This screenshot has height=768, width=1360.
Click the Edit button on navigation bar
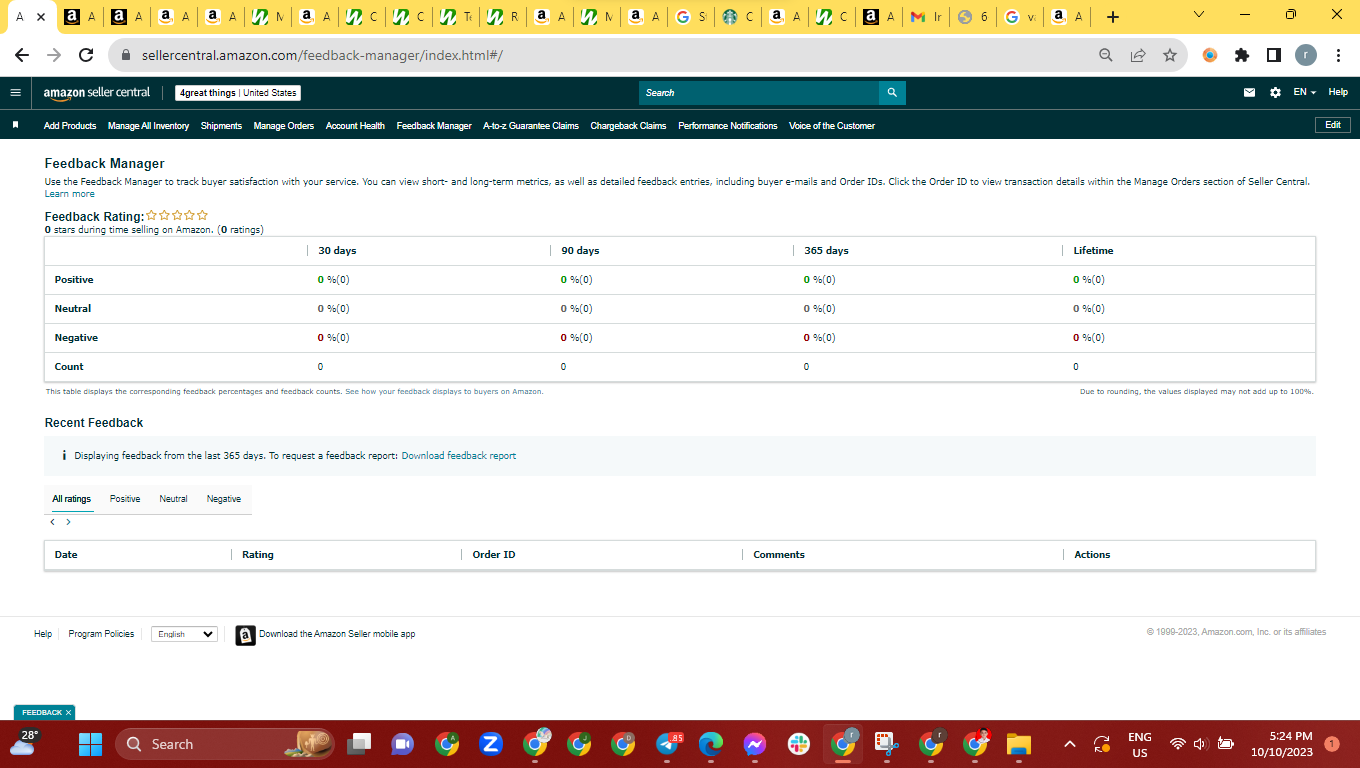click(1333, 125)
